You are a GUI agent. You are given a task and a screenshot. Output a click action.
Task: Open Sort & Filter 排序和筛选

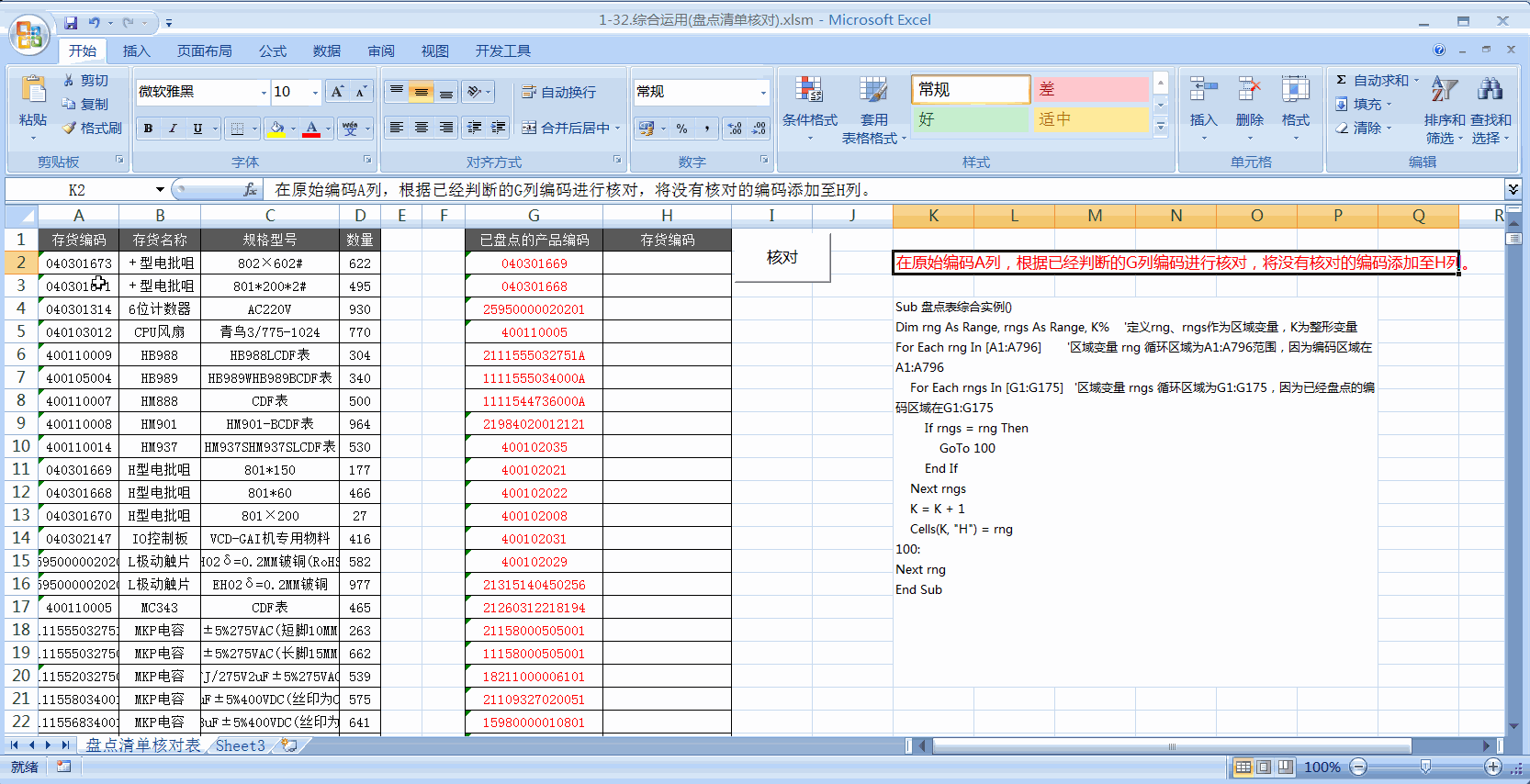pyautogui.click(x=1444, y=110)
